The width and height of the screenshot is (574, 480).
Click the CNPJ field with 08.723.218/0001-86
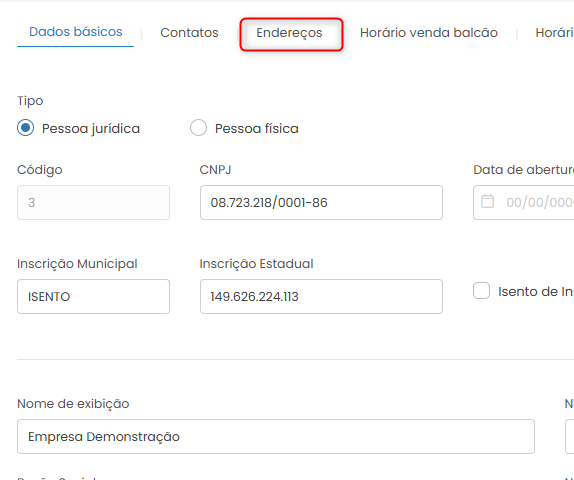[x=321, y=202]
